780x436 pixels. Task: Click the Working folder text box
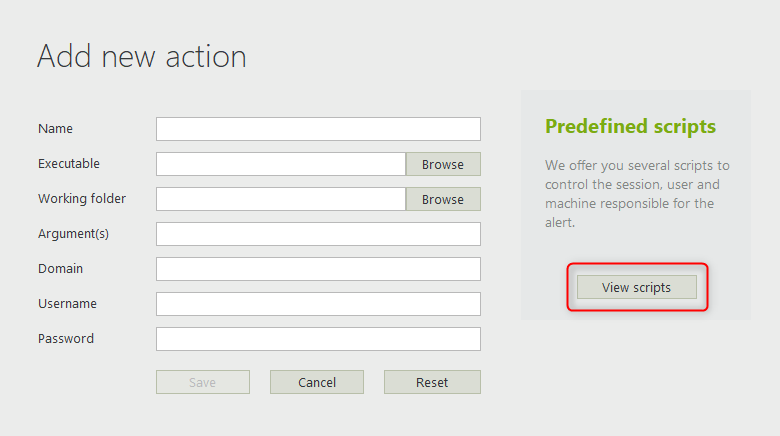(x=281, y=199)
